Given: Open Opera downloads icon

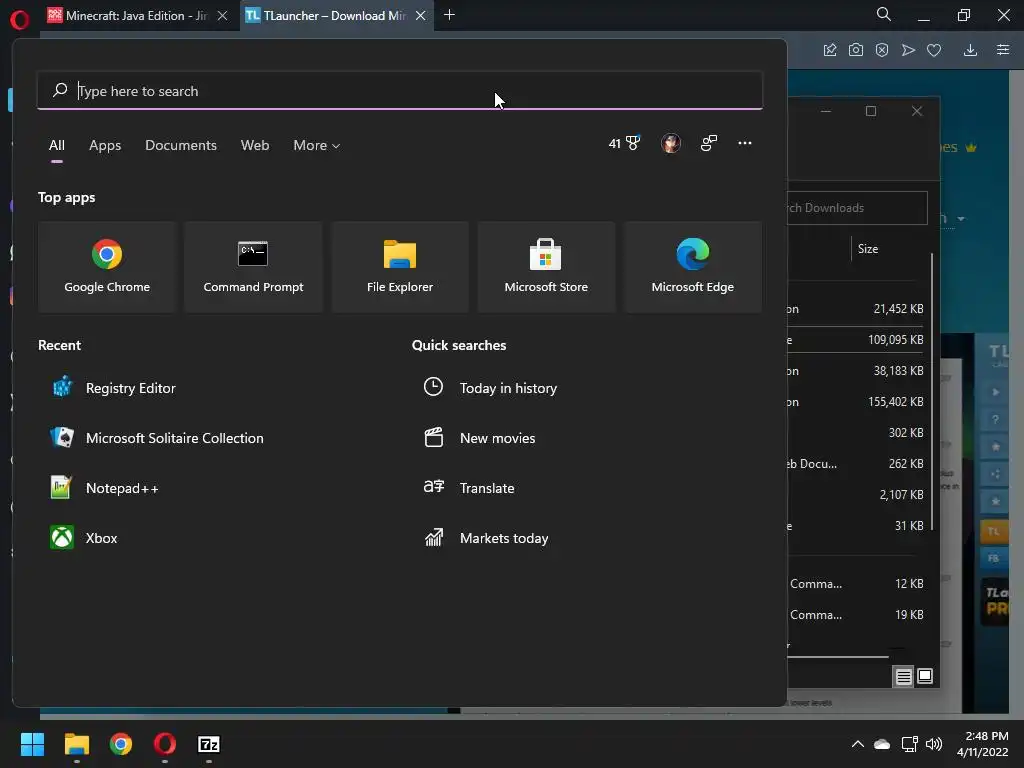Looking at the screenshot, I should point(970,50).
